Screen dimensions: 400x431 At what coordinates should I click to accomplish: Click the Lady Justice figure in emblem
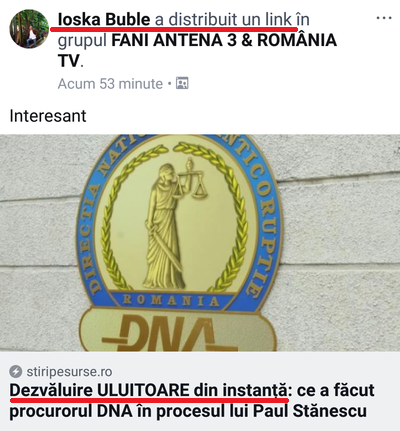coord(164,227)
